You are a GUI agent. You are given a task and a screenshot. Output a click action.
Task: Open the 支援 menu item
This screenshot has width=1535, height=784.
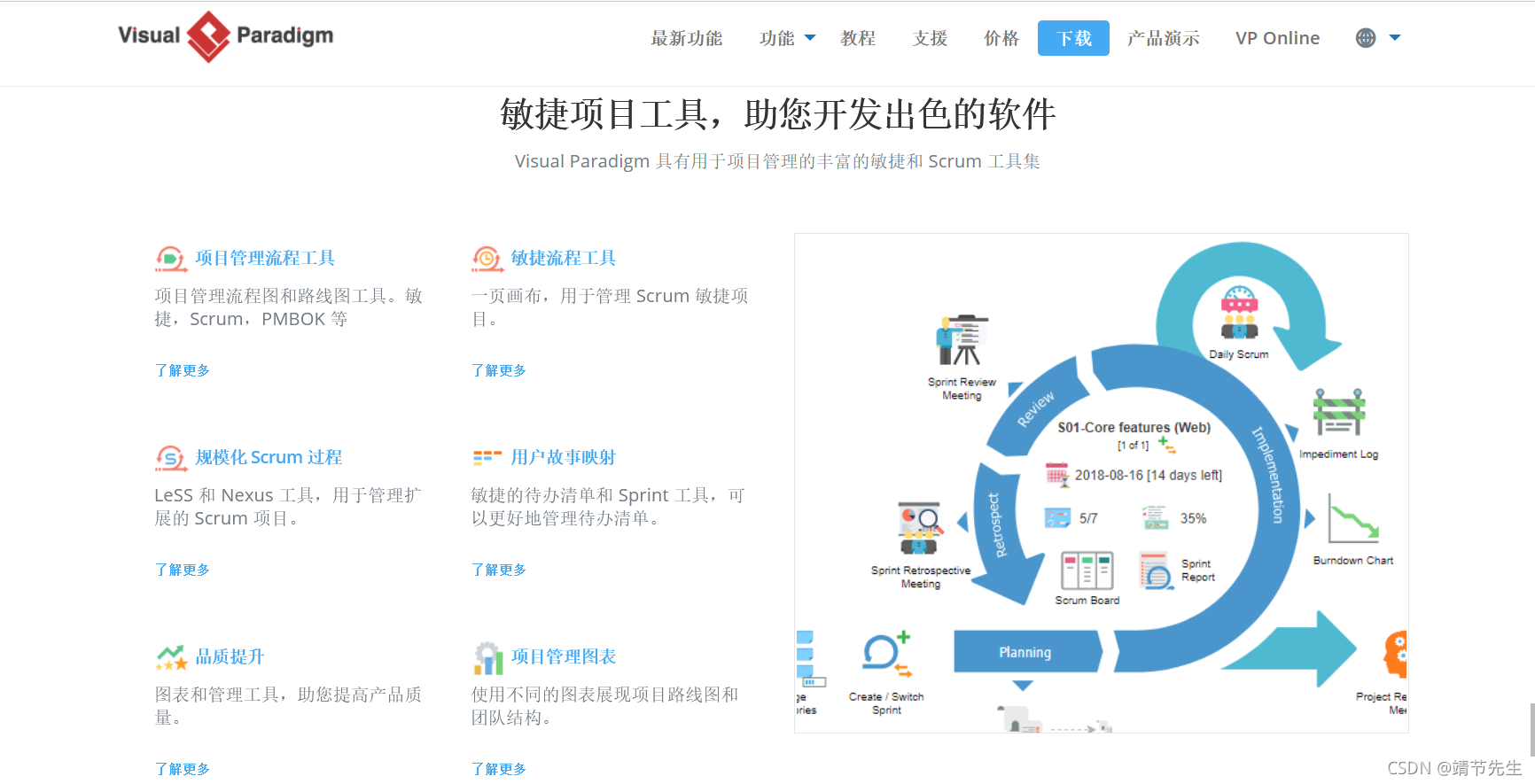(931, 38)
